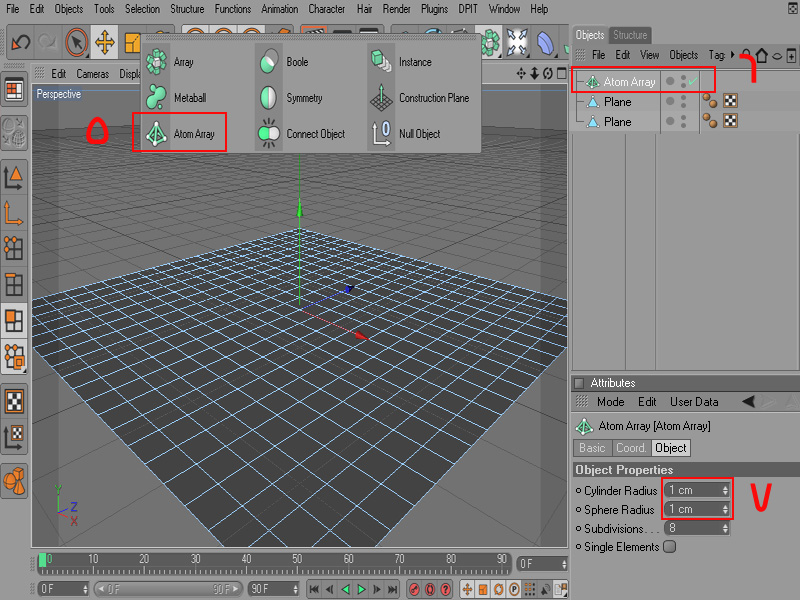Click the Undo arrow in the top toolbar
800x600 pixels.
coord(20,42)
